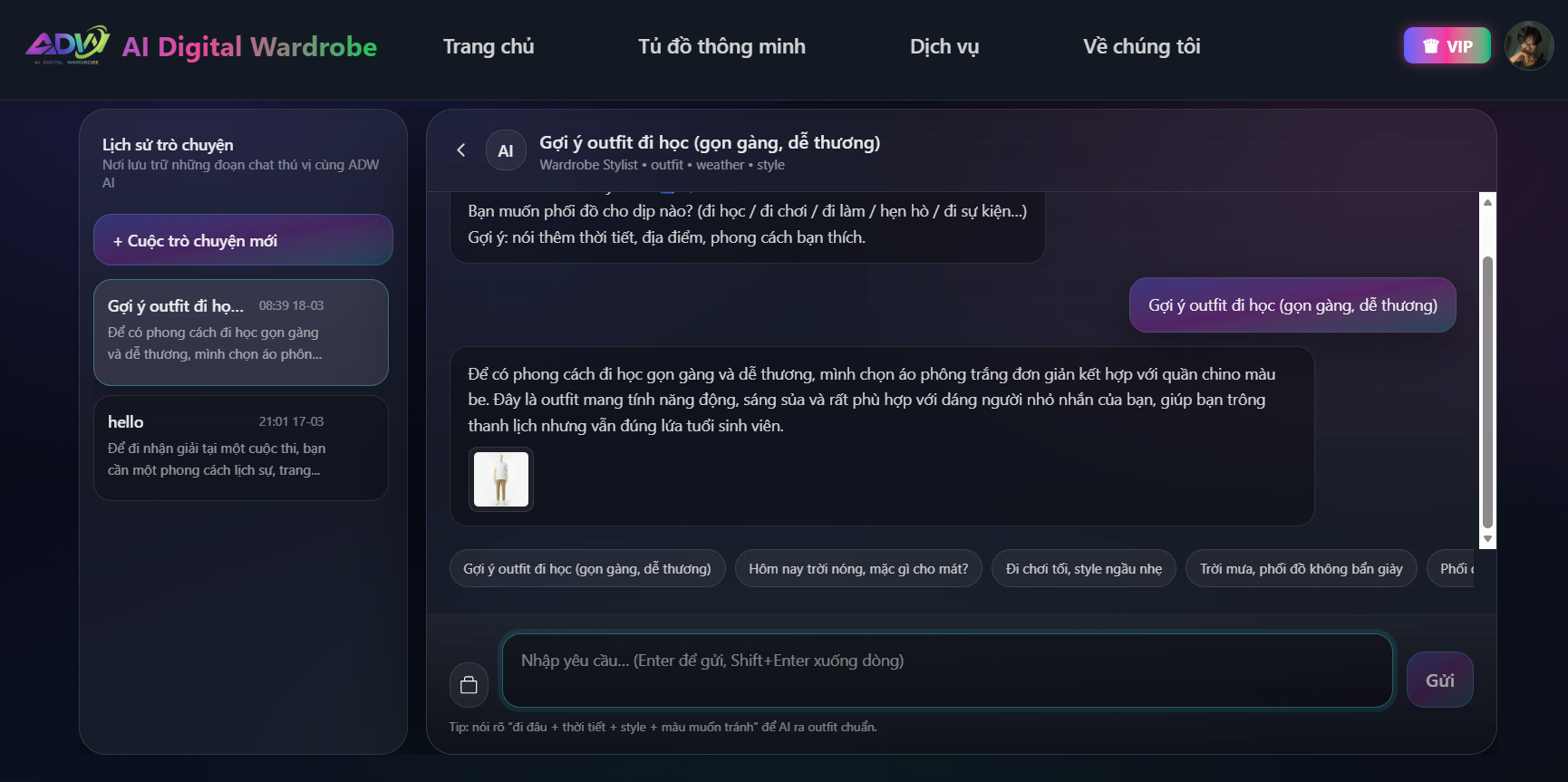Click the VIP crown button
Screen dimensions: 1568x782
tap(1447, 46)
